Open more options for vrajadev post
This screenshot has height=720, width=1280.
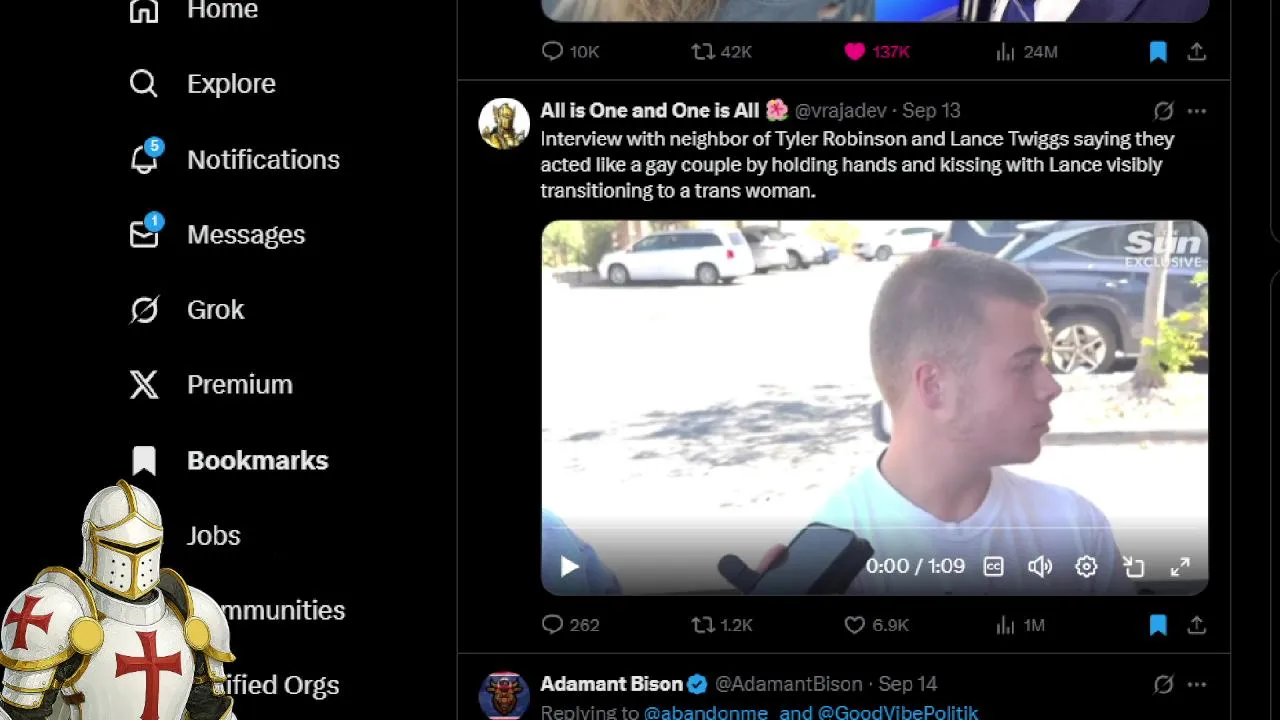point(1197,111)
